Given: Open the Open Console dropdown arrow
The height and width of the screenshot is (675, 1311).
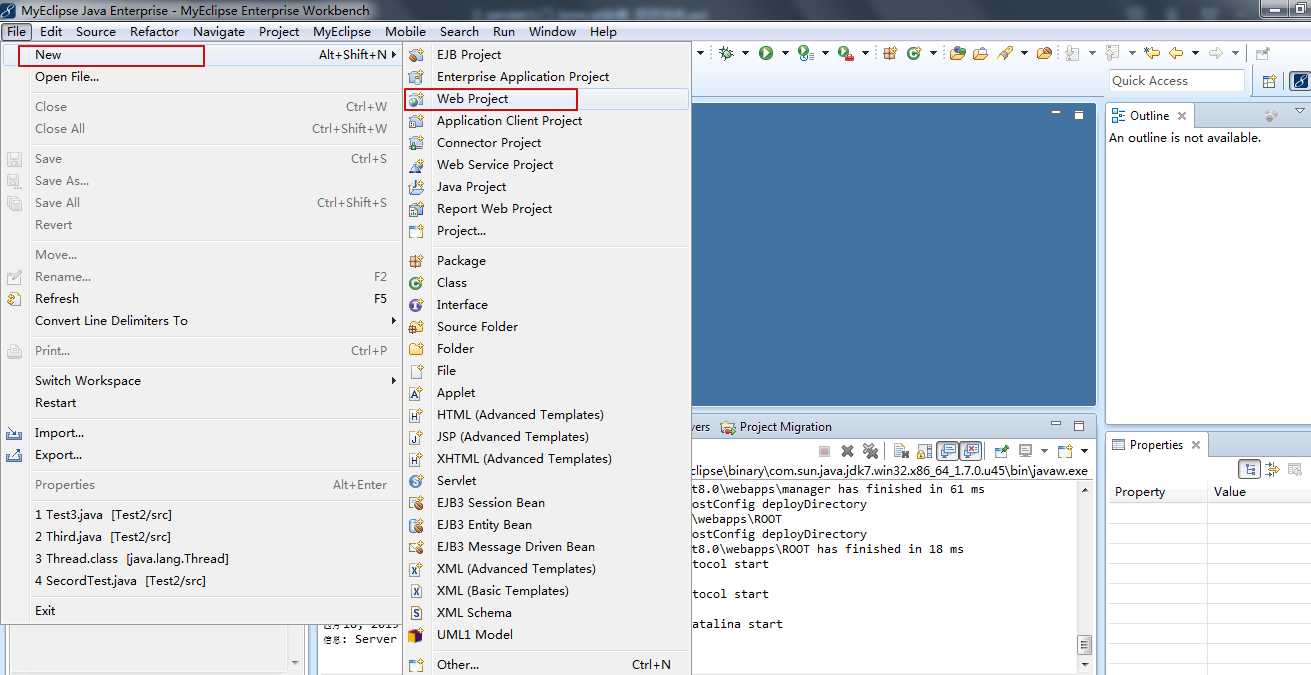Looking at the screenshot, I should (1084, 451).
